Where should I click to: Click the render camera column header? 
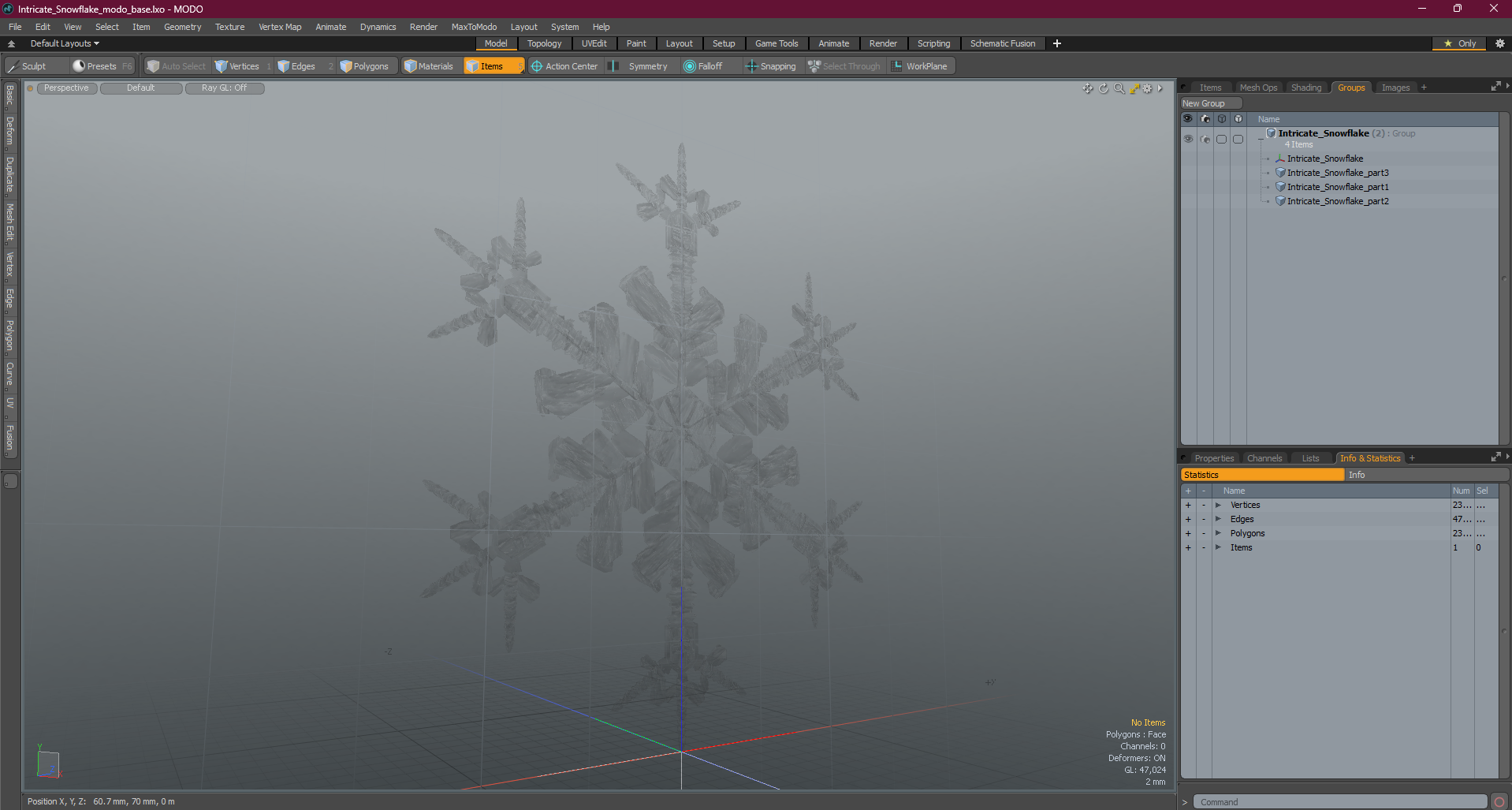1205,119
